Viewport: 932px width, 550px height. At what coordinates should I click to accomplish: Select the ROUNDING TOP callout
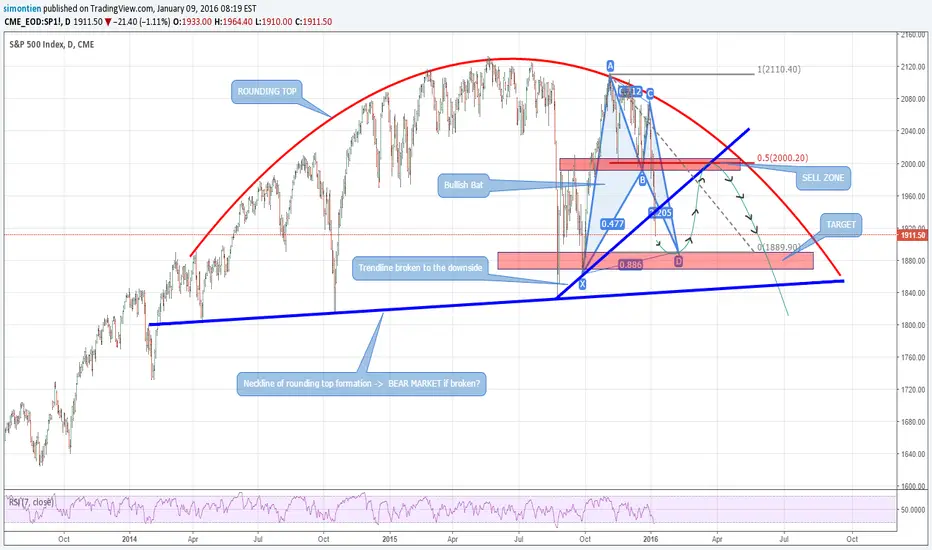(x=267, y=92)
